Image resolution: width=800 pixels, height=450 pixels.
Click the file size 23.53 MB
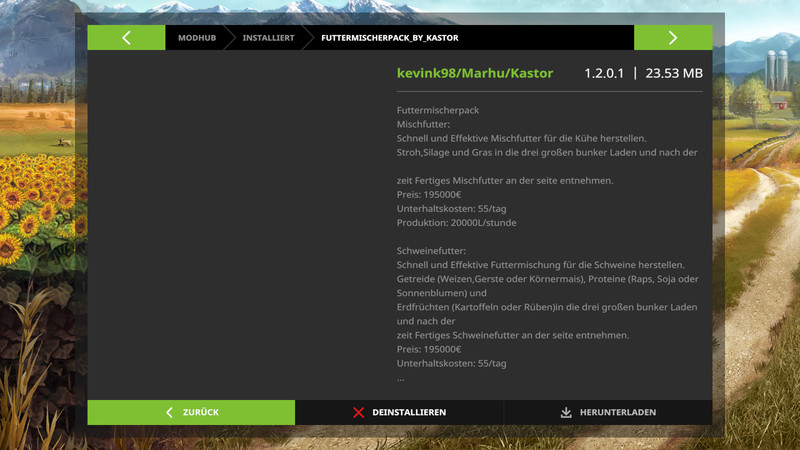click(674, 74)
